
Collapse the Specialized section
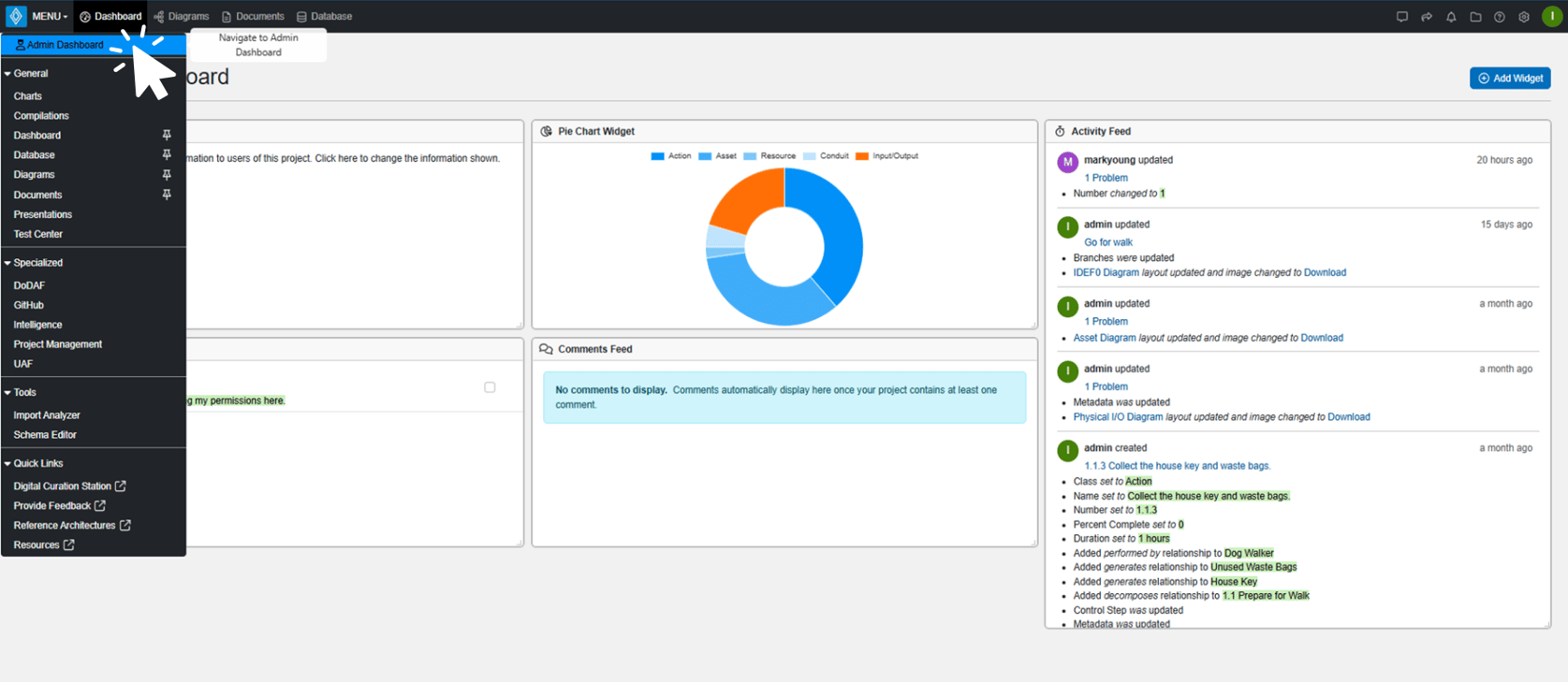[x=34, y=263]
